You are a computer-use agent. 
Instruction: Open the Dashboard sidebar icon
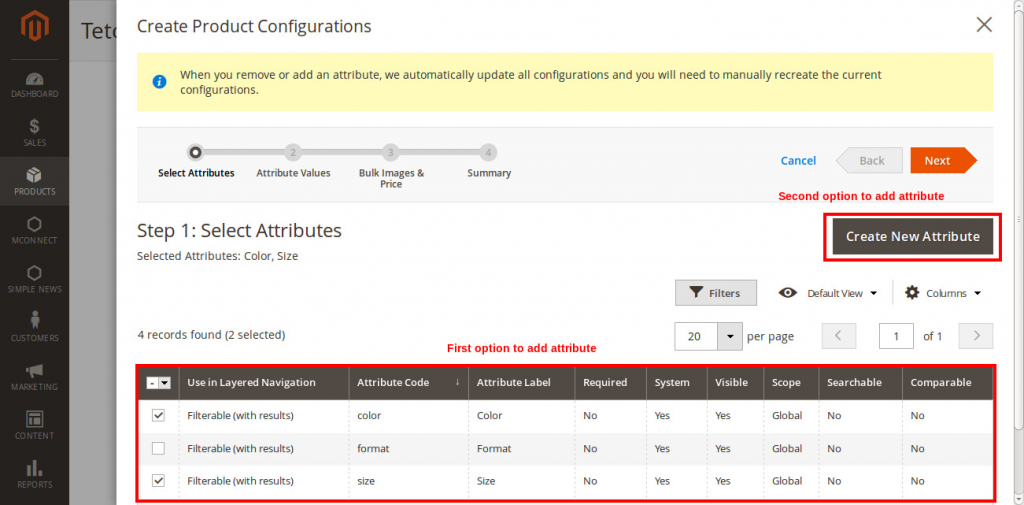(34, 84)
